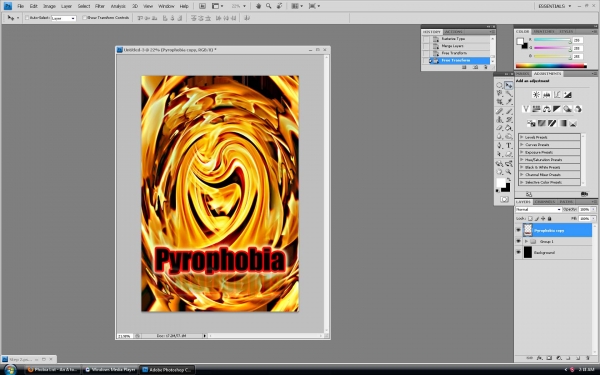Viewport: 600px width, 375px height.
Task: Switch to the Actions tab
Action: pyautogui.click(x=453, y=32)
